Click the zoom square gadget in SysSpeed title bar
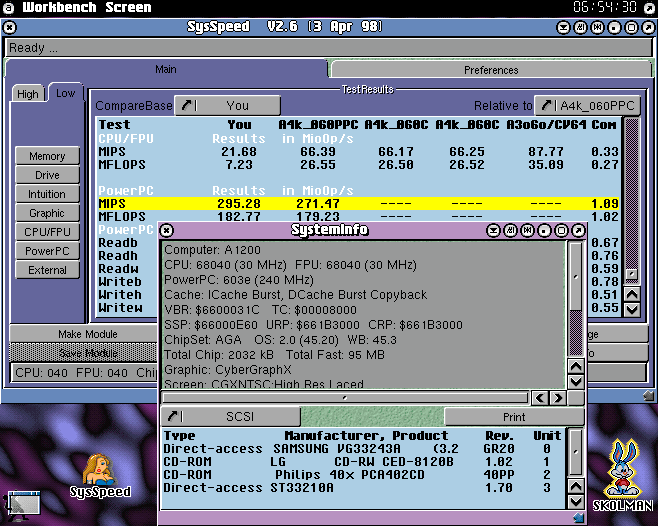Viewport: 658px width, 526px height. coord(631,28)
